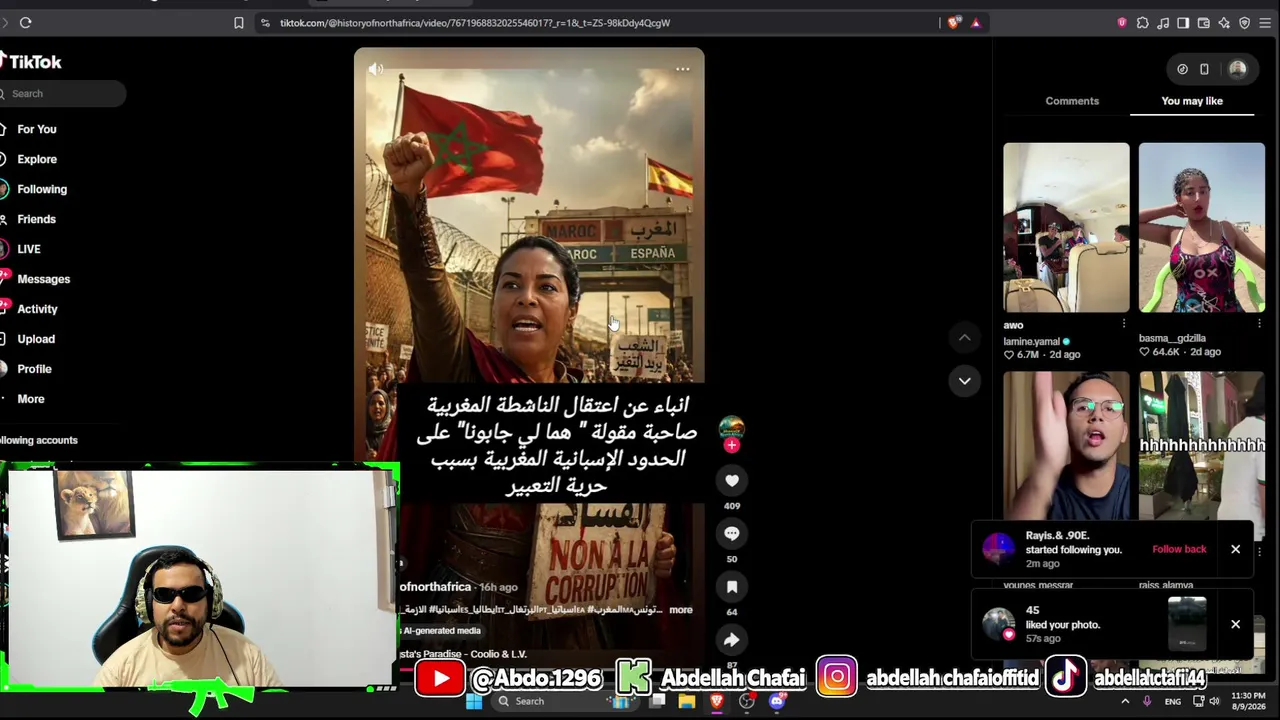Open the LIVE section

tap(28, 249)
